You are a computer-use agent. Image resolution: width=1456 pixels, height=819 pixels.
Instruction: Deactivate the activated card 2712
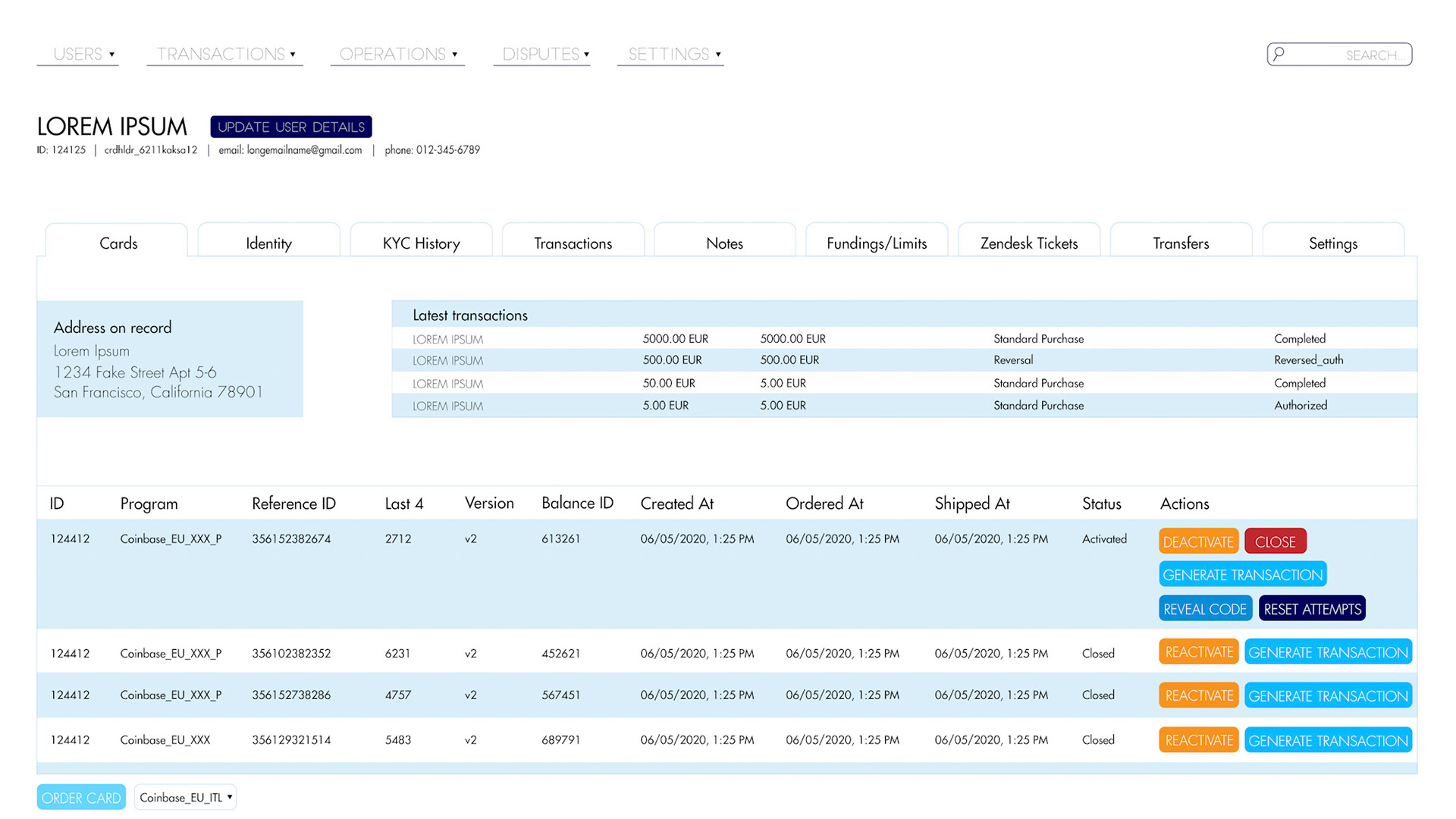point(1197,541)
